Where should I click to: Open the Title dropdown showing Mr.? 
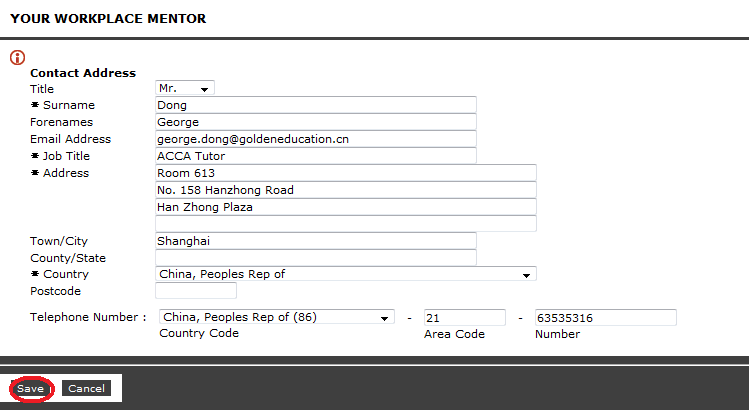[185, 88]
